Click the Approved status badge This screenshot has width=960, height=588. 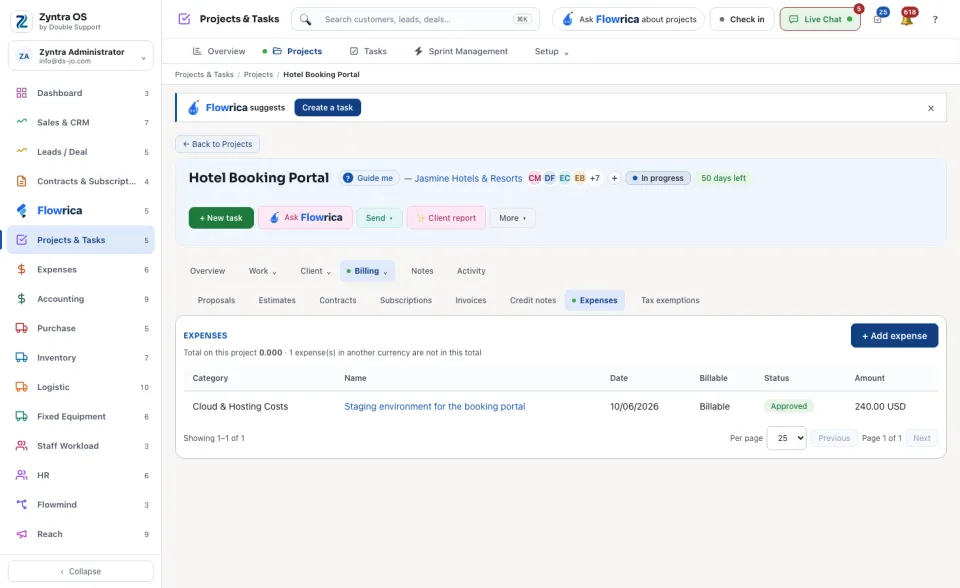[789, 406]
